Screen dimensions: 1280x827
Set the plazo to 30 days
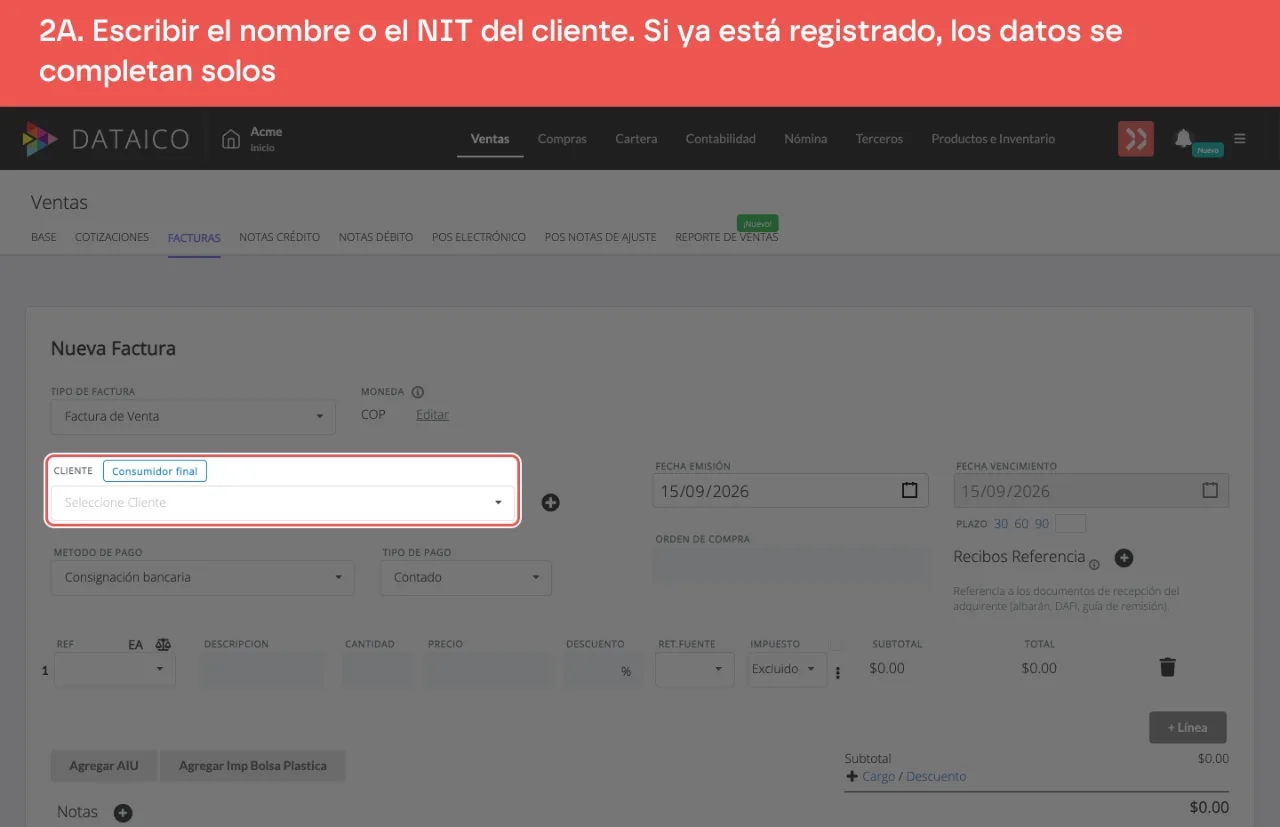pos(1001,524)
